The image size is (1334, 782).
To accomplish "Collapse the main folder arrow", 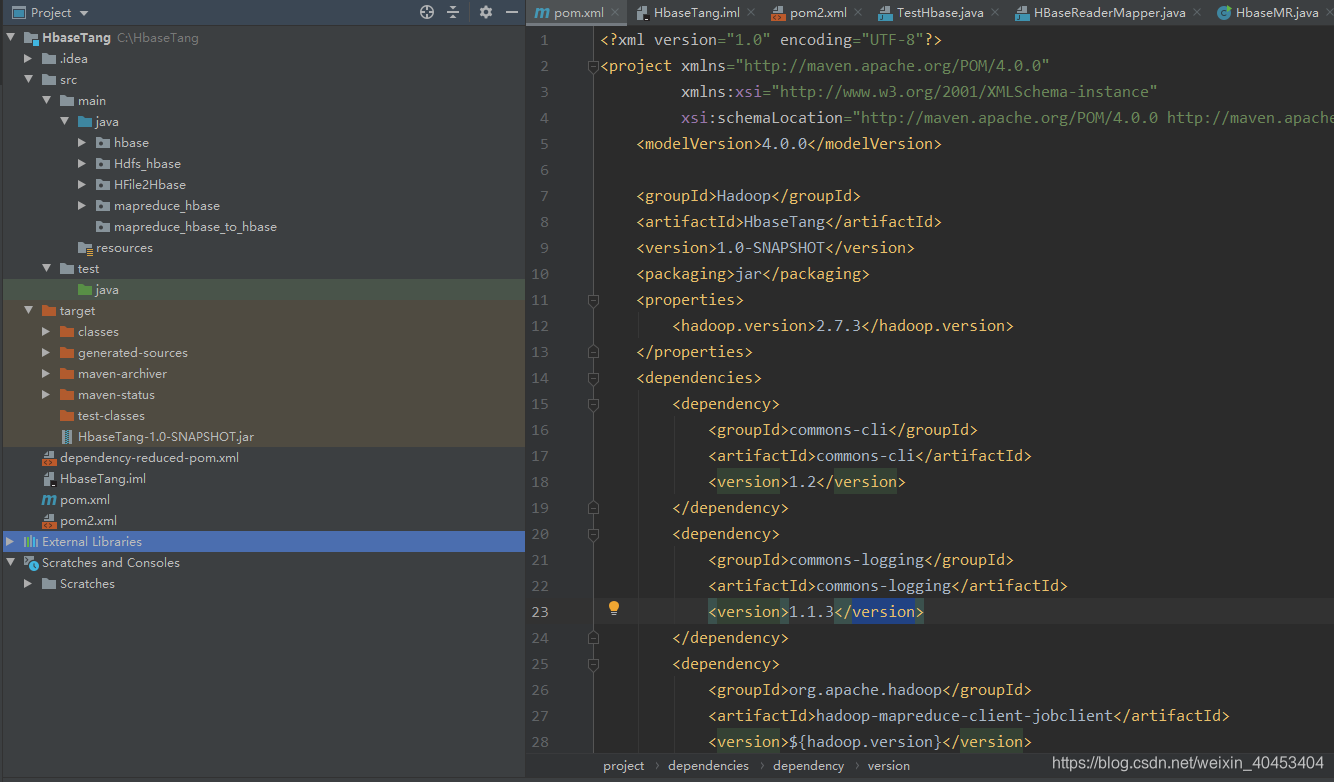I will click(47, 101).
